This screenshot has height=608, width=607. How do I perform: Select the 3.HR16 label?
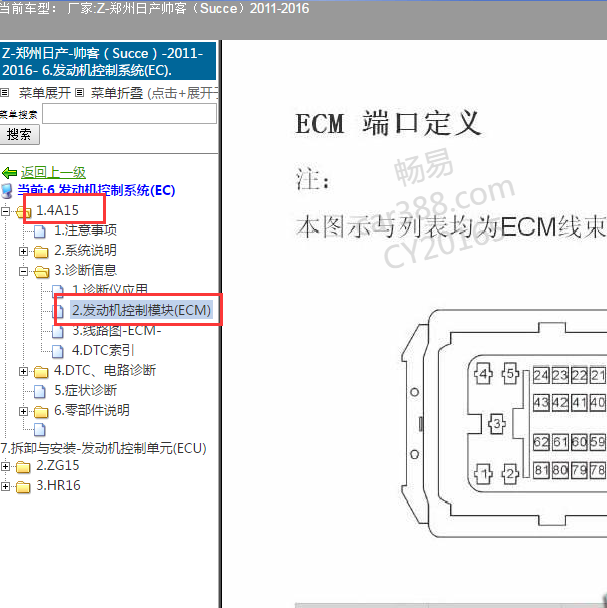(58, 485)
